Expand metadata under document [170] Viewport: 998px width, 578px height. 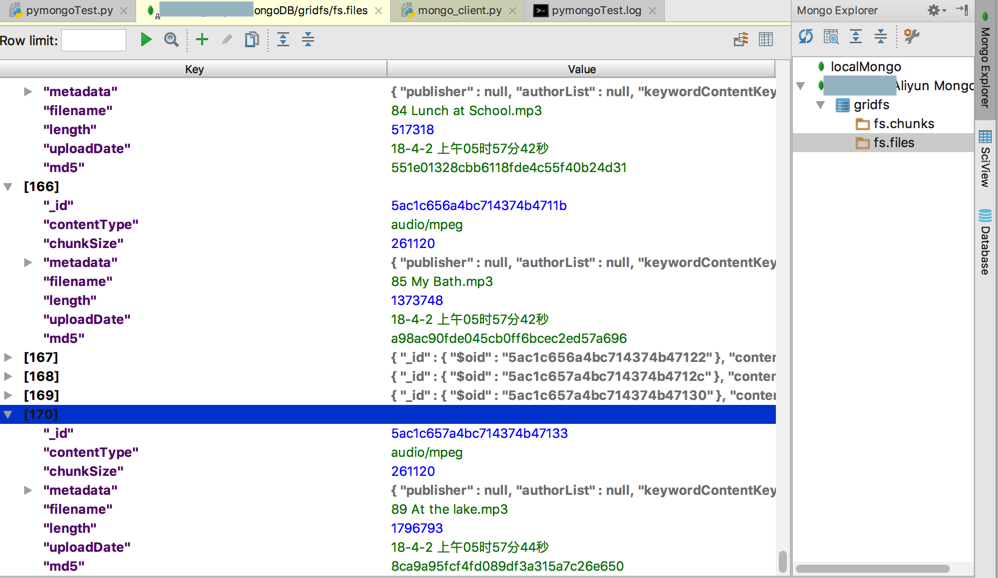[28, 490]
